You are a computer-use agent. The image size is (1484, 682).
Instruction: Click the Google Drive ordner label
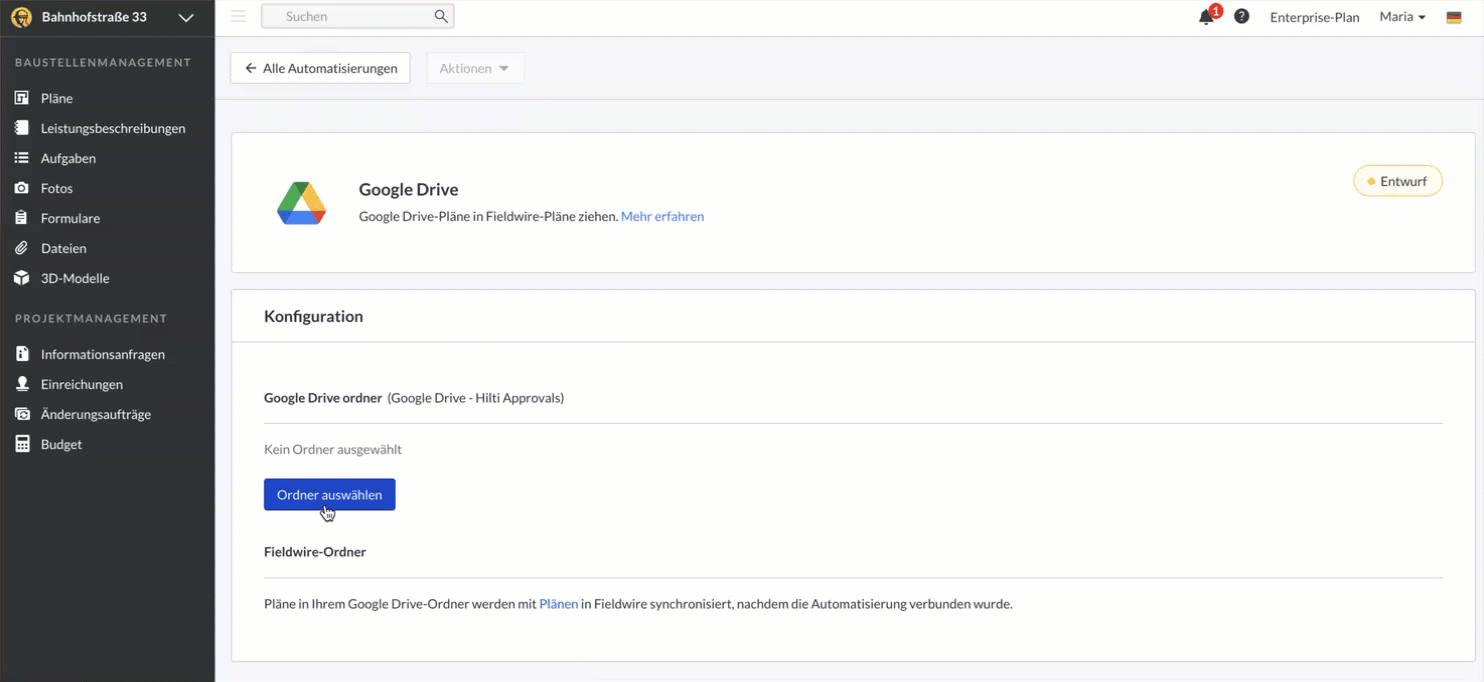(323, 398)
